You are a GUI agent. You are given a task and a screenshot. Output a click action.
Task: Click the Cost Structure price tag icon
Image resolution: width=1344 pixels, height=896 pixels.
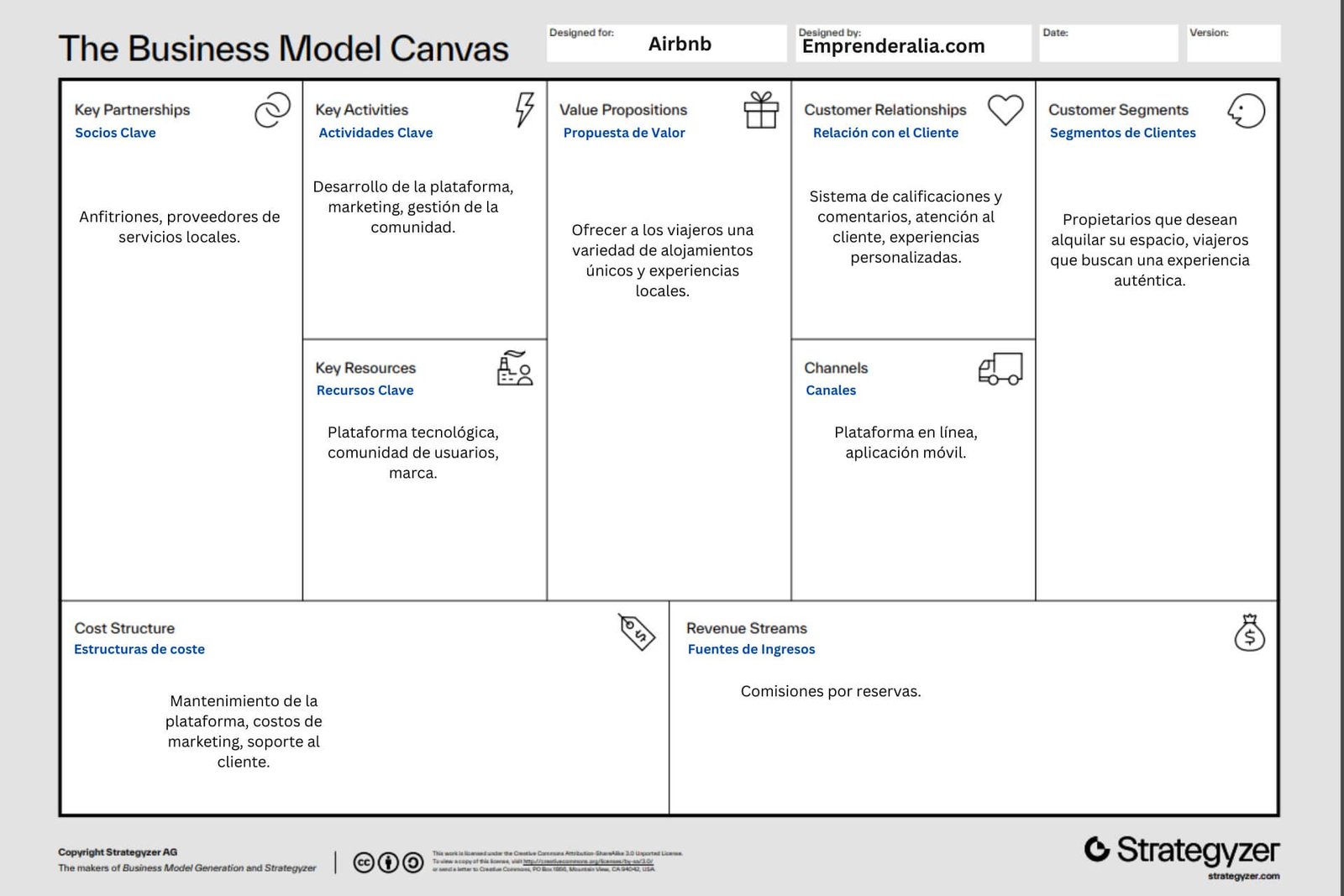click(x=637, y=631)
